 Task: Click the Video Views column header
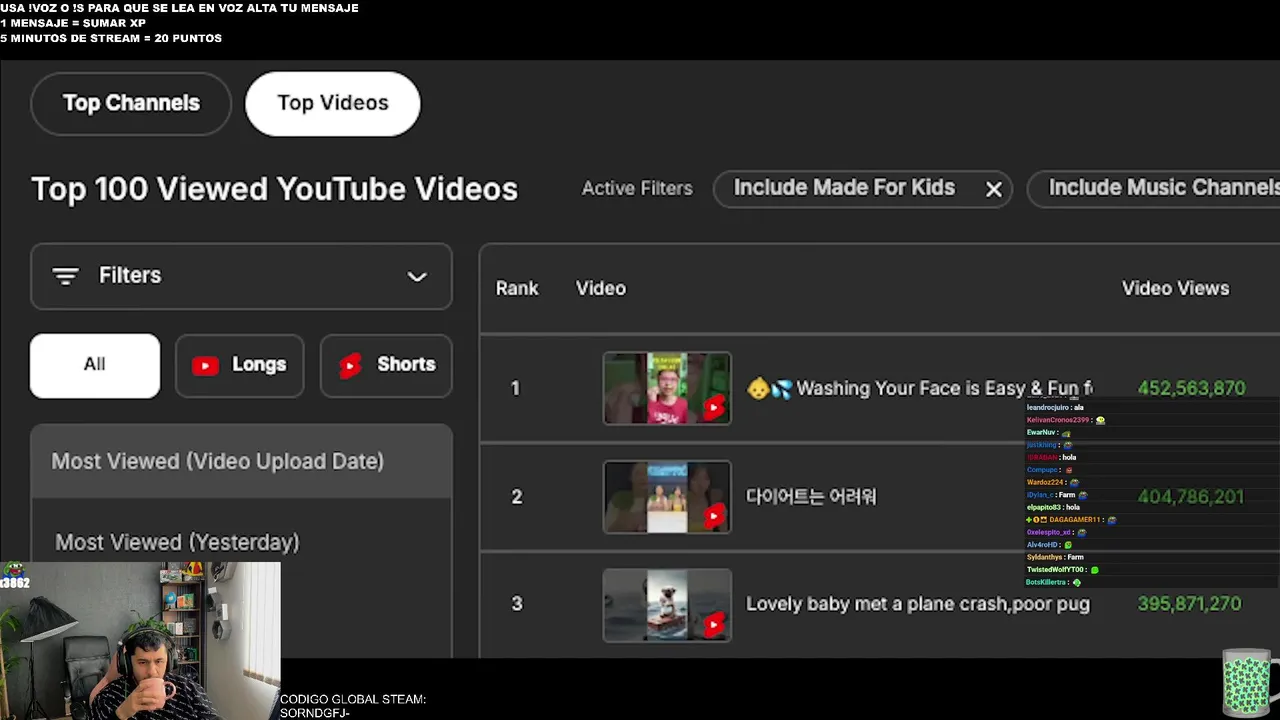point(1175,288)
